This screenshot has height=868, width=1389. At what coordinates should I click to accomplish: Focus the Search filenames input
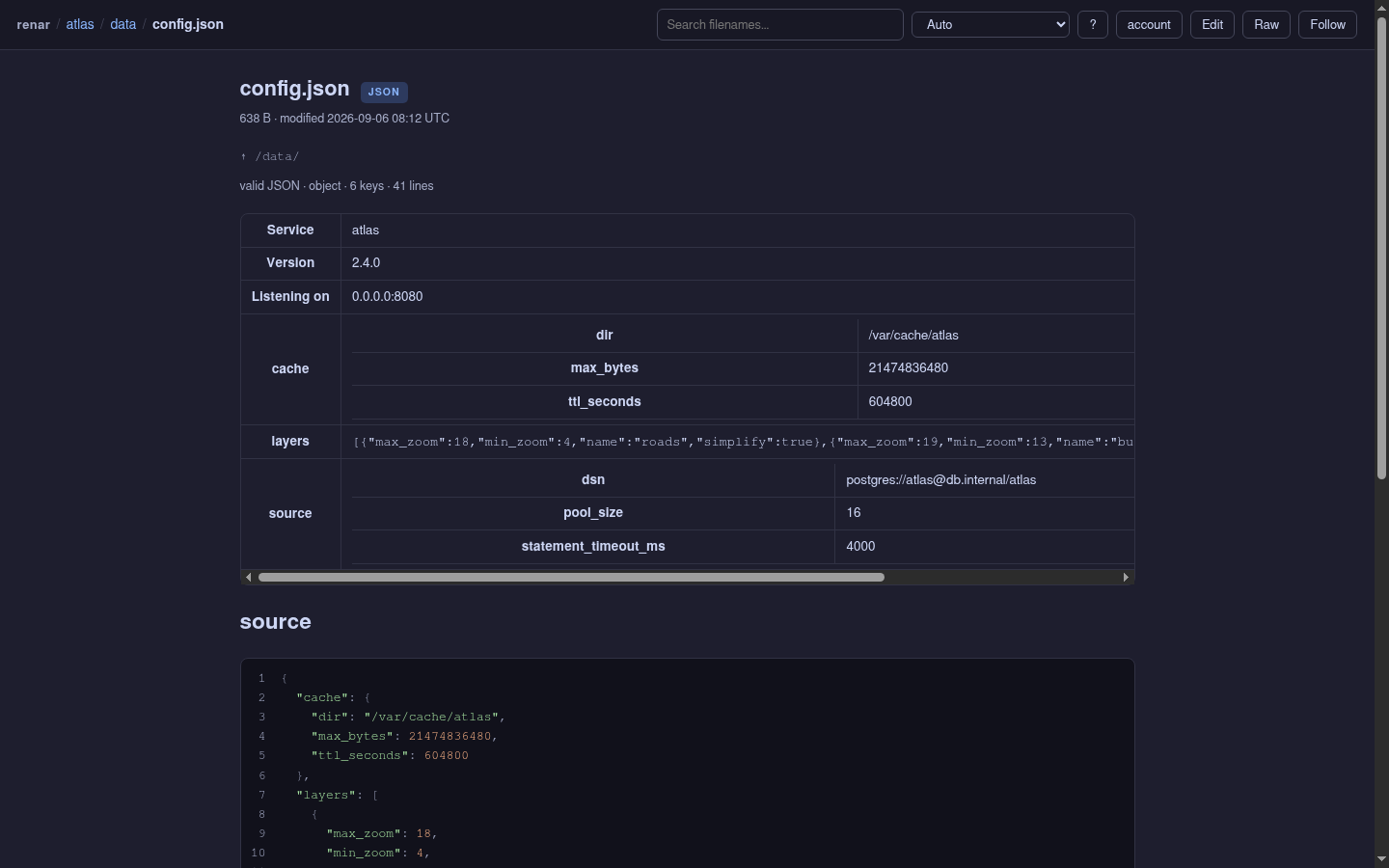pyautogui.click(x=780, y=25)
